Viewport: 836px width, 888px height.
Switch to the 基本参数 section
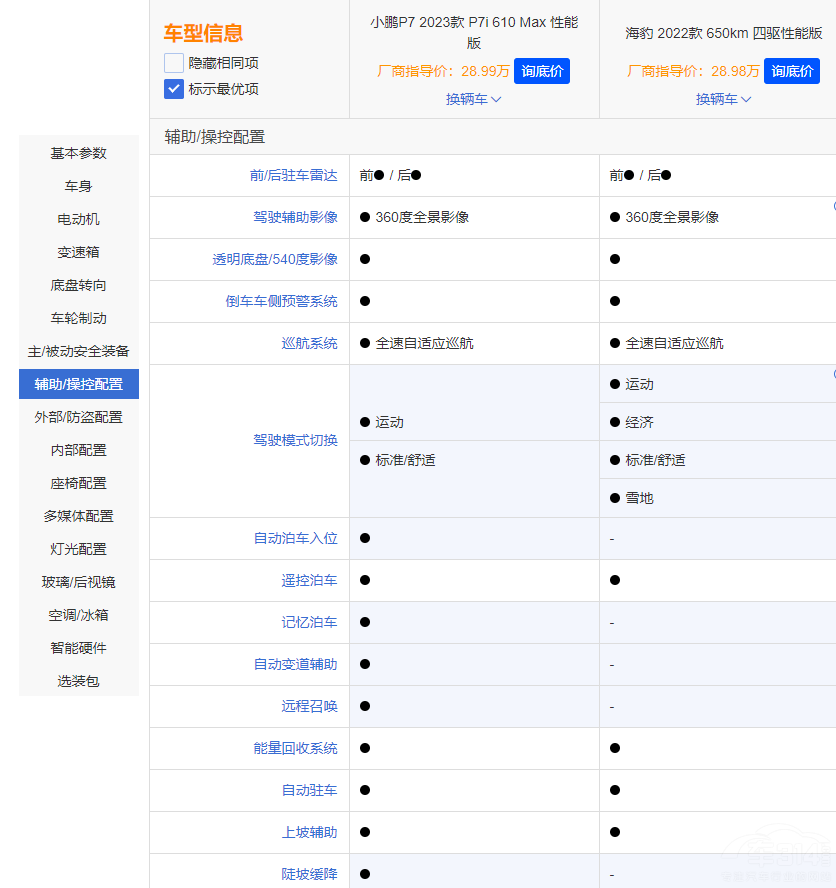tap(78, 153)
